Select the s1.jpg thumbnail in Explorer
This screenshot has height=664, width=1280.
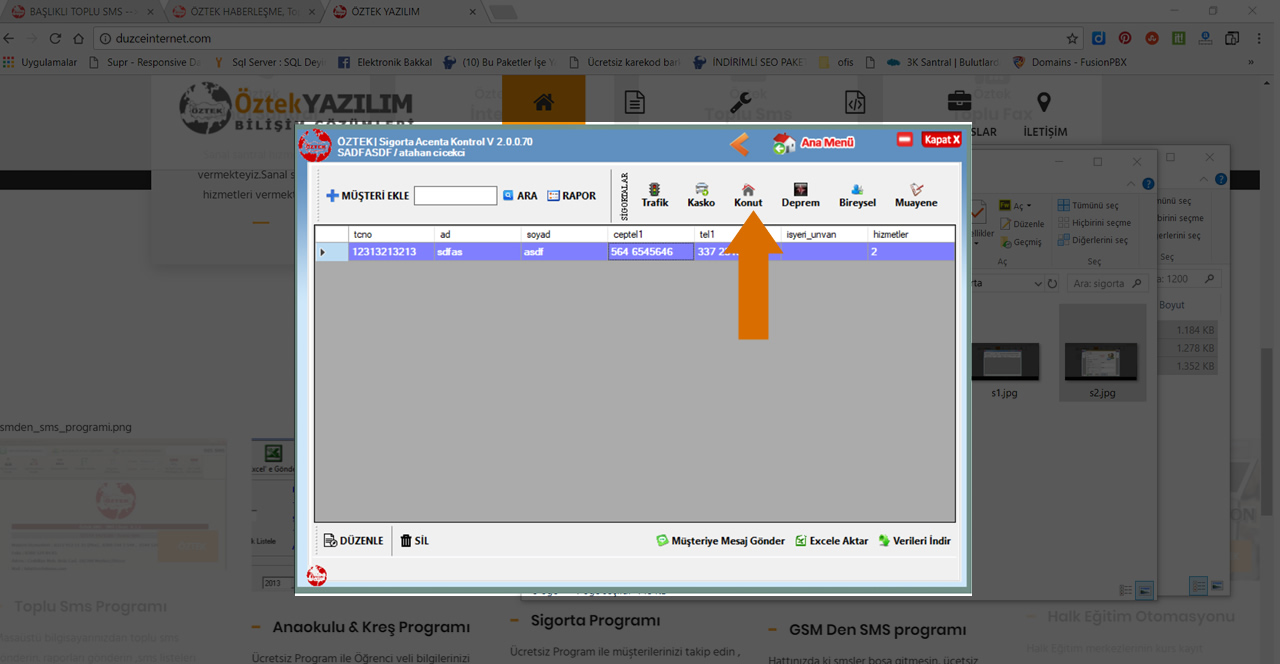pyautogui.click(x=1004, y=364)
